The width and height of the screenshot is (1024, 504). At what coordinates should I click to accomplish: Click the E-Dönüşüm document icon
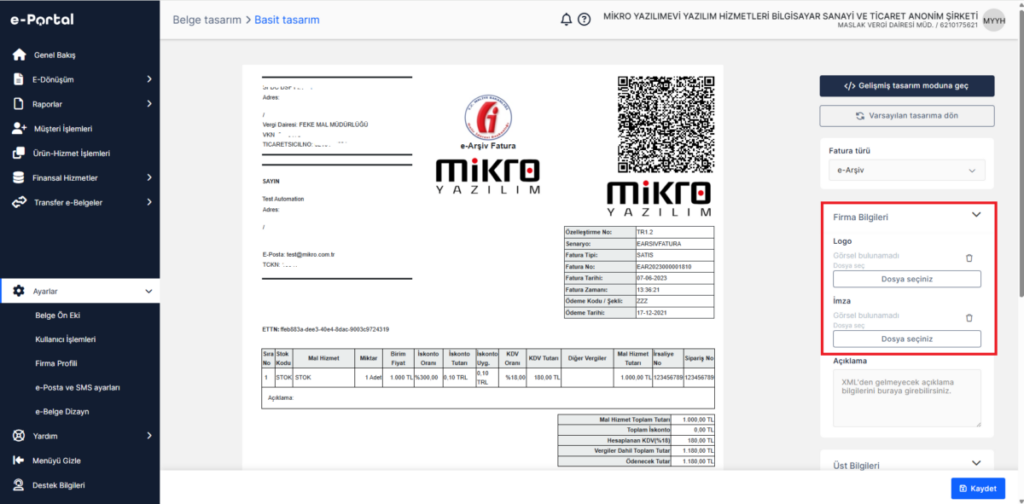19,79
